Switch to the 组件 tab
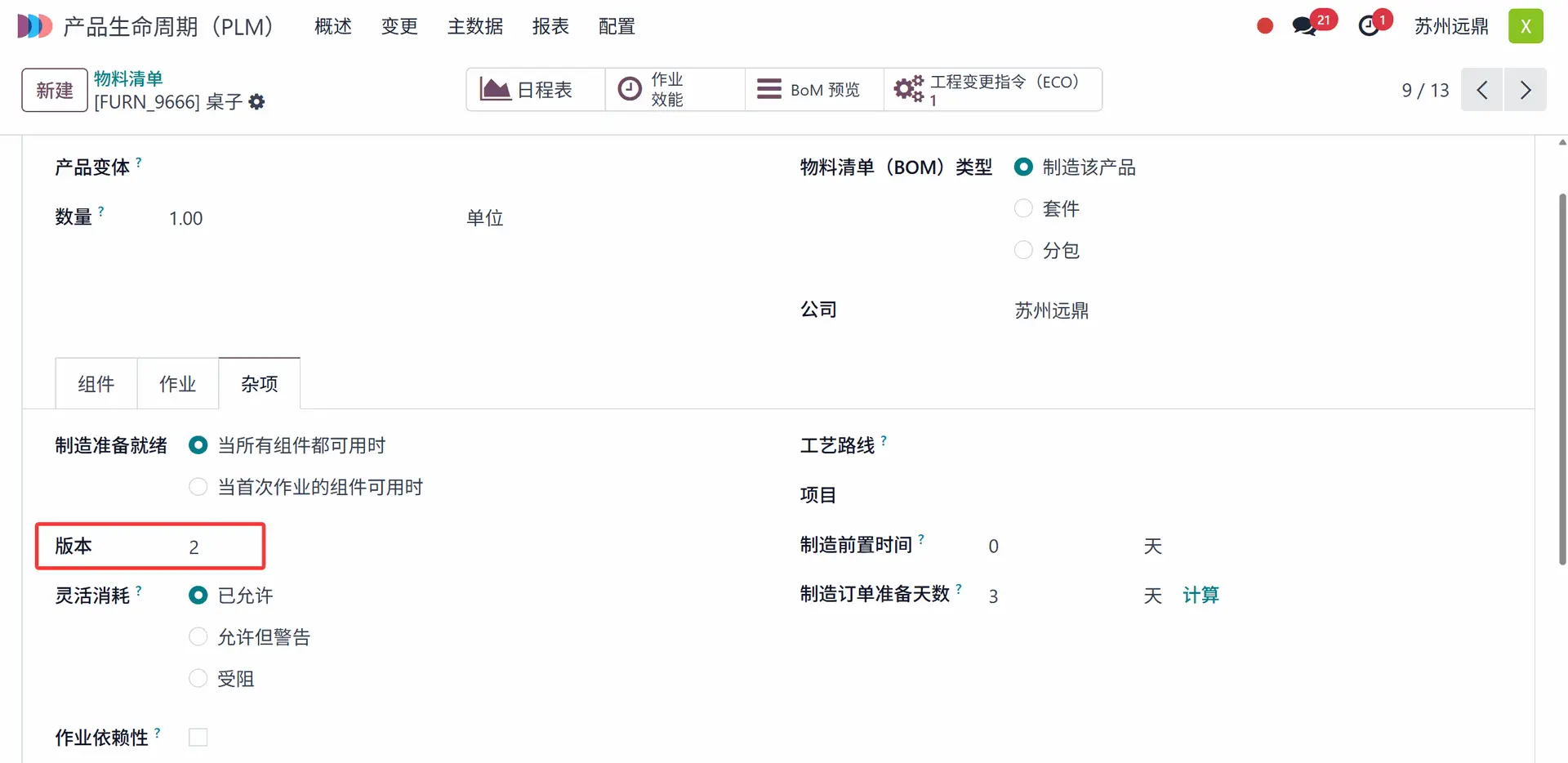 [x=96, y=384]
